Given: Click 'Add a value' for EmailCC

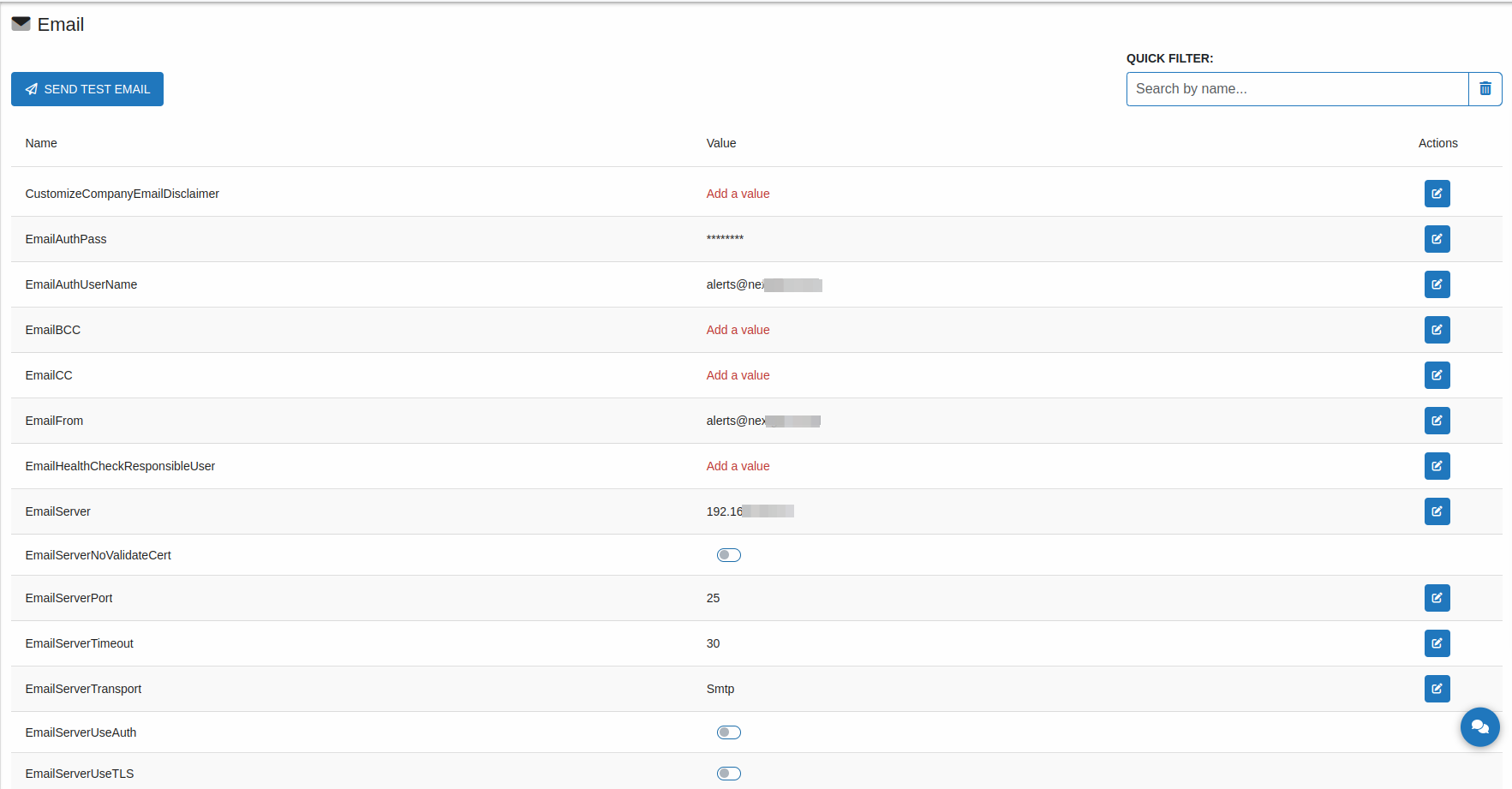Looking at the screenshot, I should 738,375.
